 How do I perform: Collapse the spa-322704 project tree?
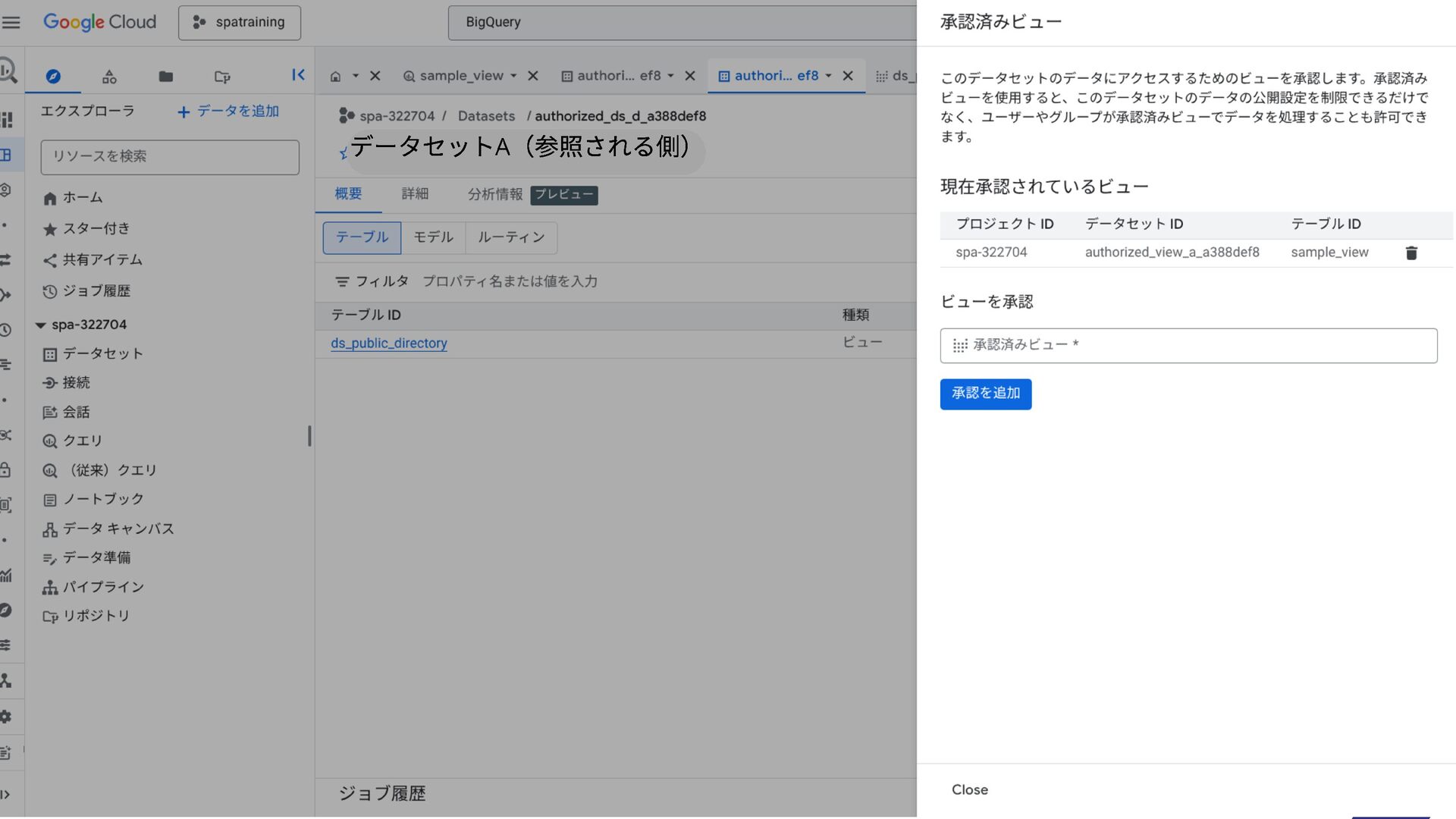(41, 325)
